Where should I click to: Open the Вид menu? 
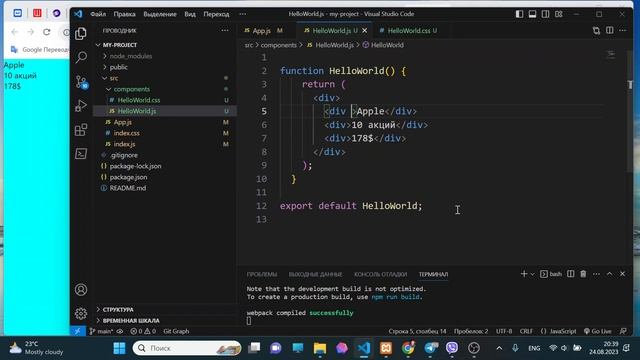pos(190,14)
